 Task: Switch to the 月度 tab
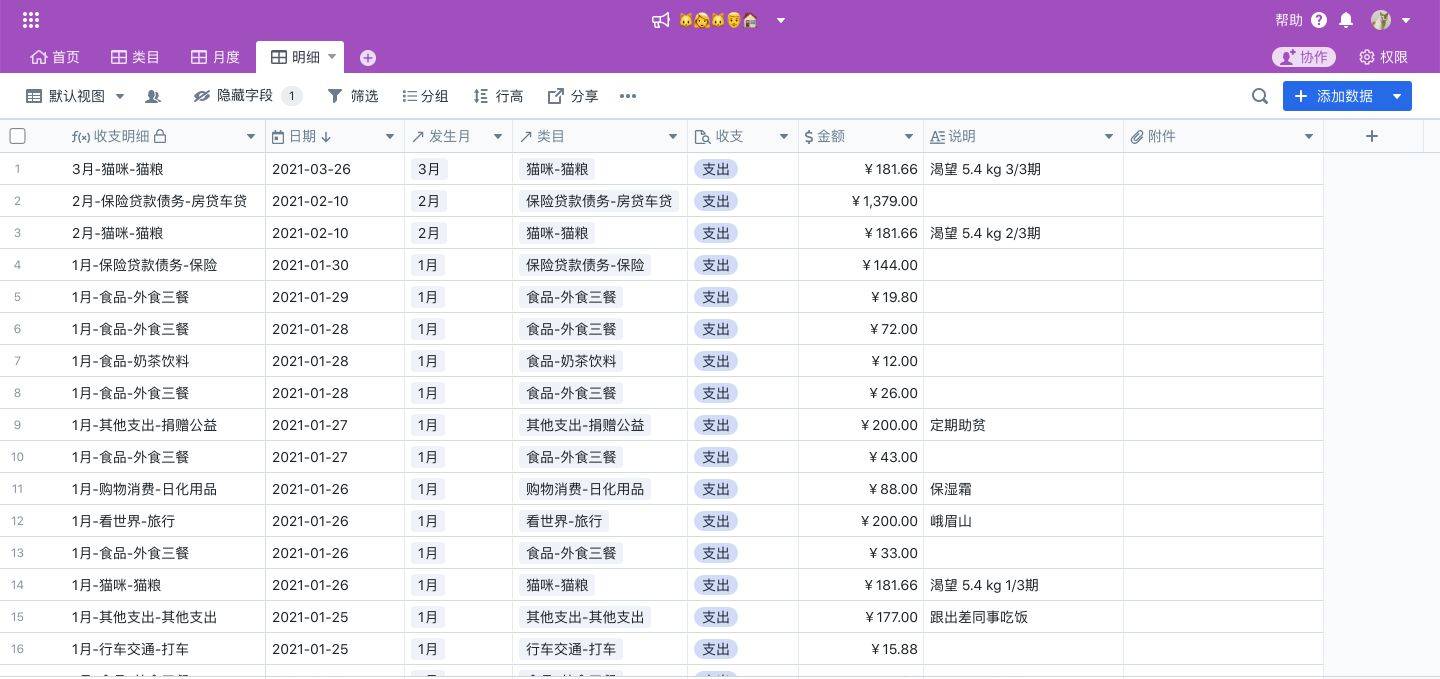tap(214, 57)
